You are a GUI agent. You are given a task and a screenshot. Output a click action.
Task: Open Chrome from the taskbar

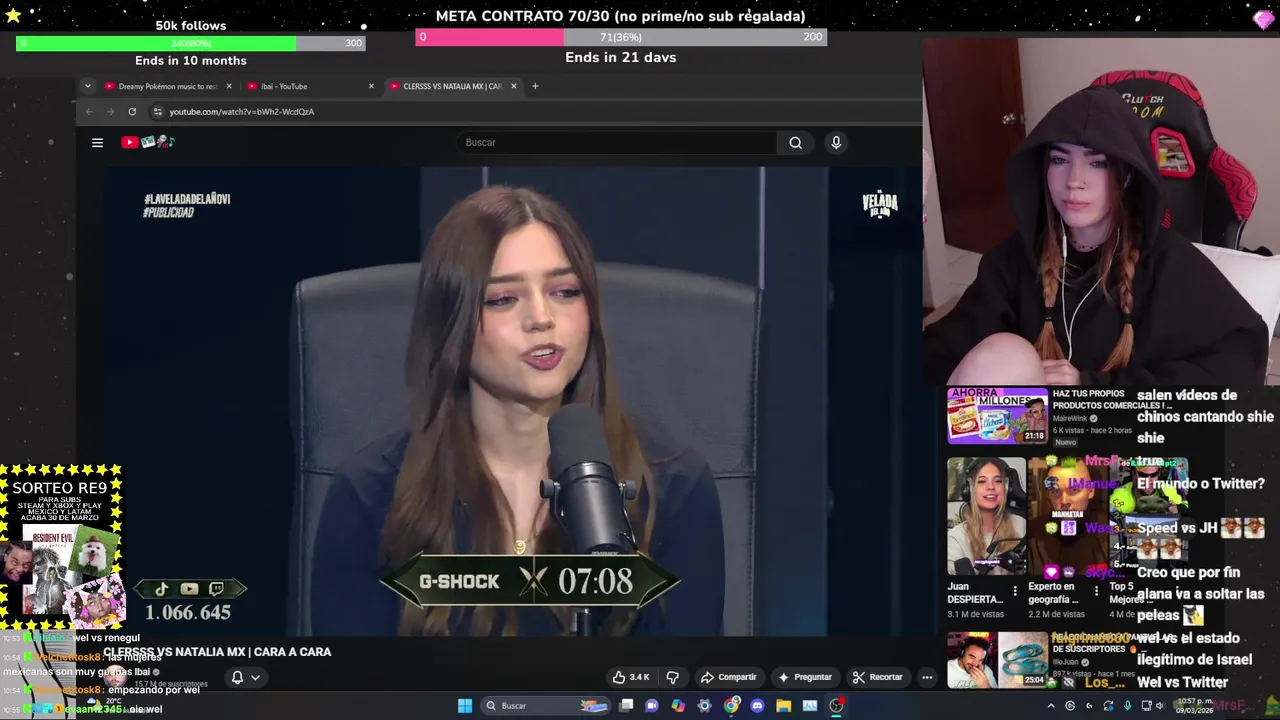tap(731, 705)
